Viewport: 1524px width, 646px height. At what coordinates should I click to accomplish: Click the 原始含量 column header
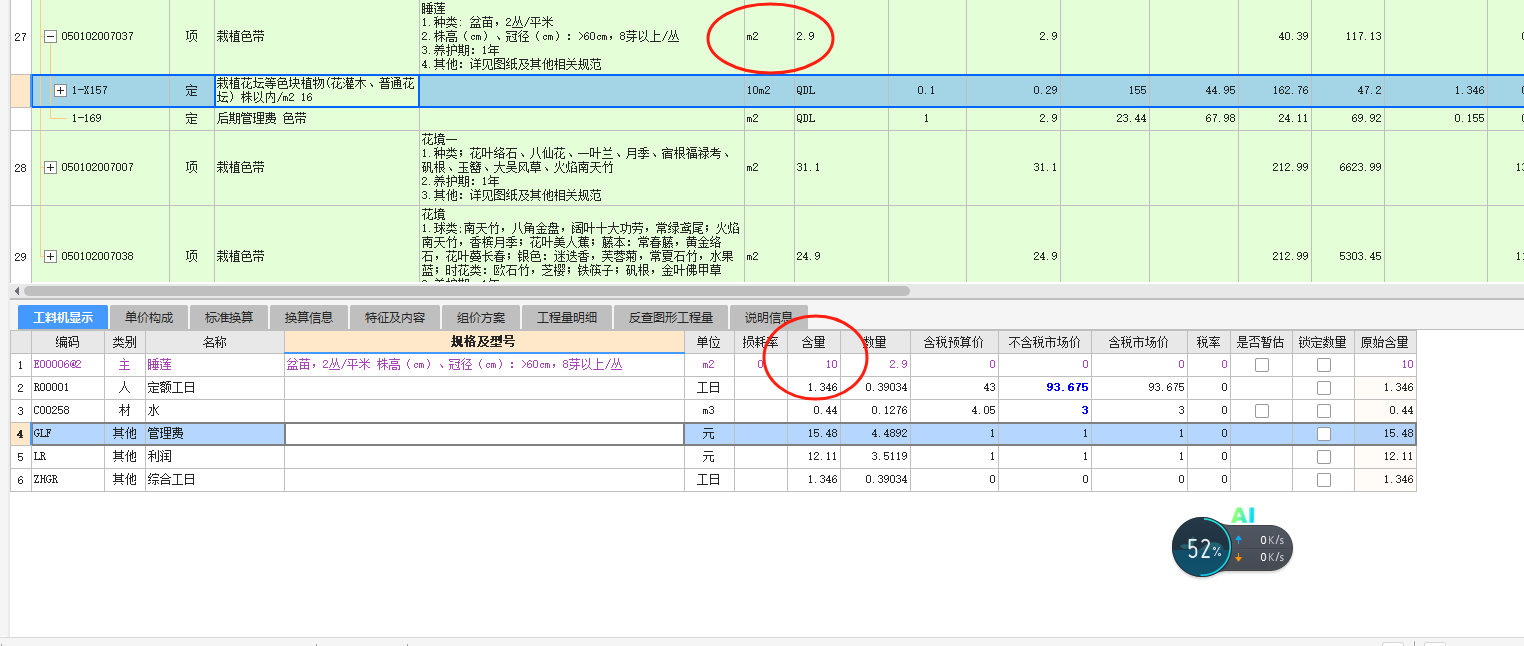[1385, 342]
